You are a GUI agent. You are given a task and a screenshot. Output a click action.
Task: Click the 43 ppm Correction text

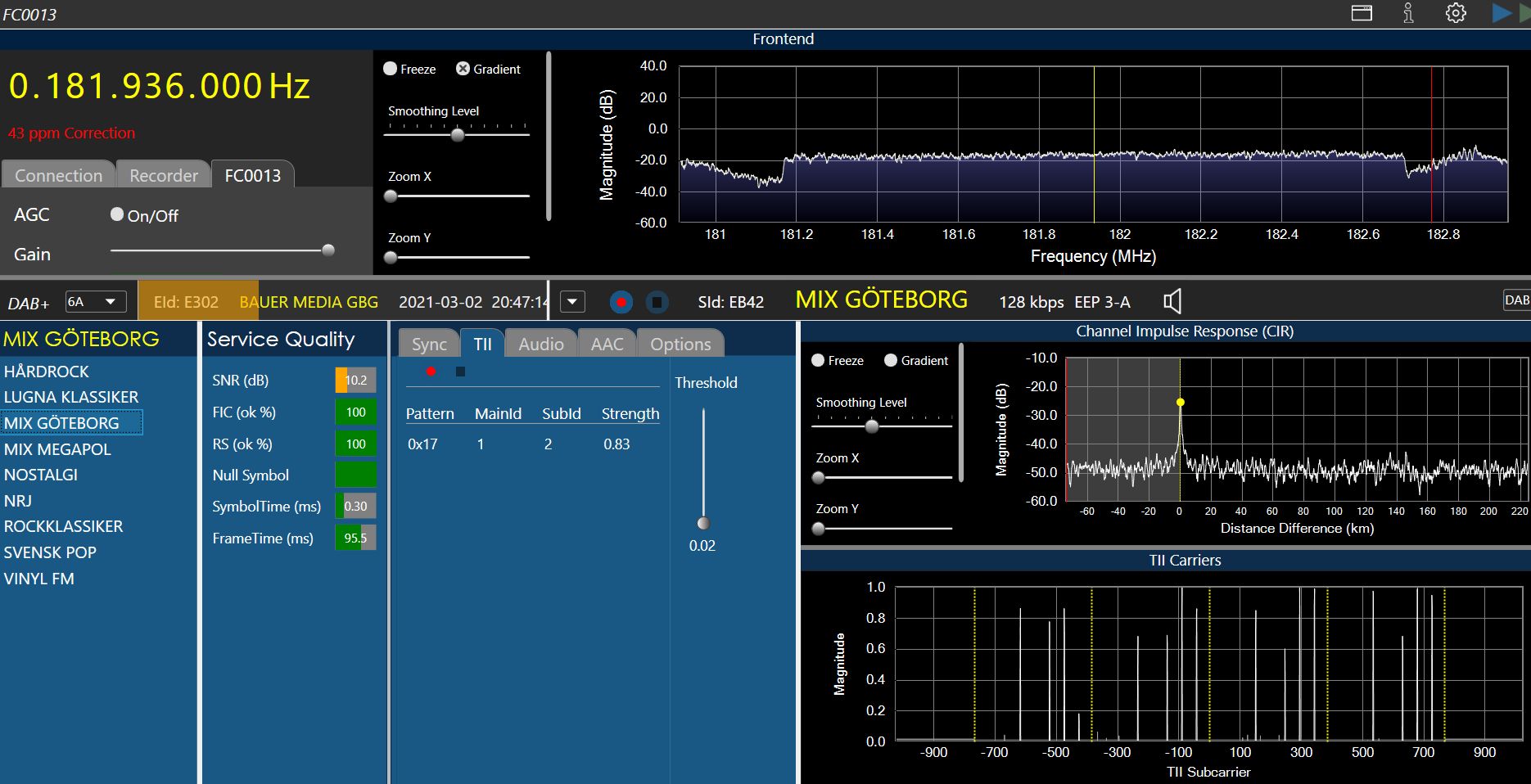coord(71,133)
